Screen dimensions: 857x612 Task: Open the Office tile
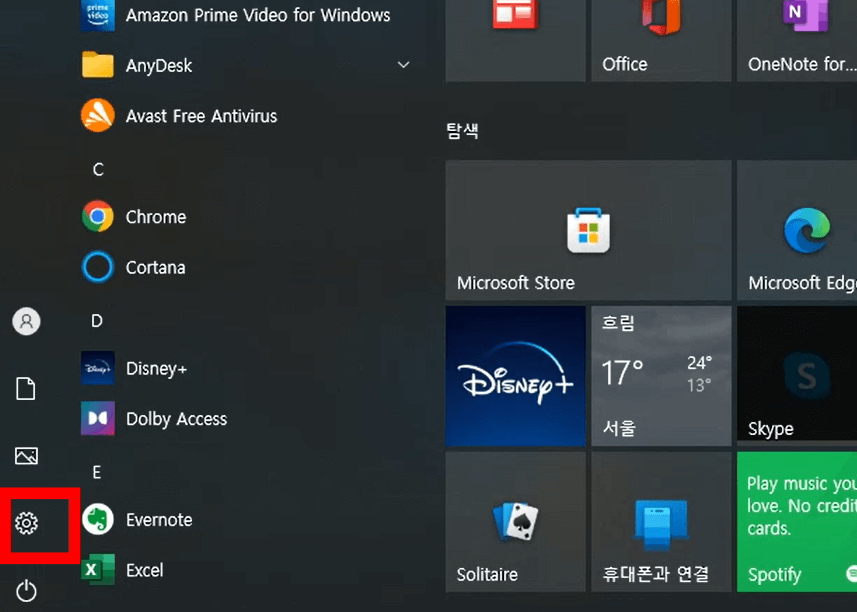(661, 39)
